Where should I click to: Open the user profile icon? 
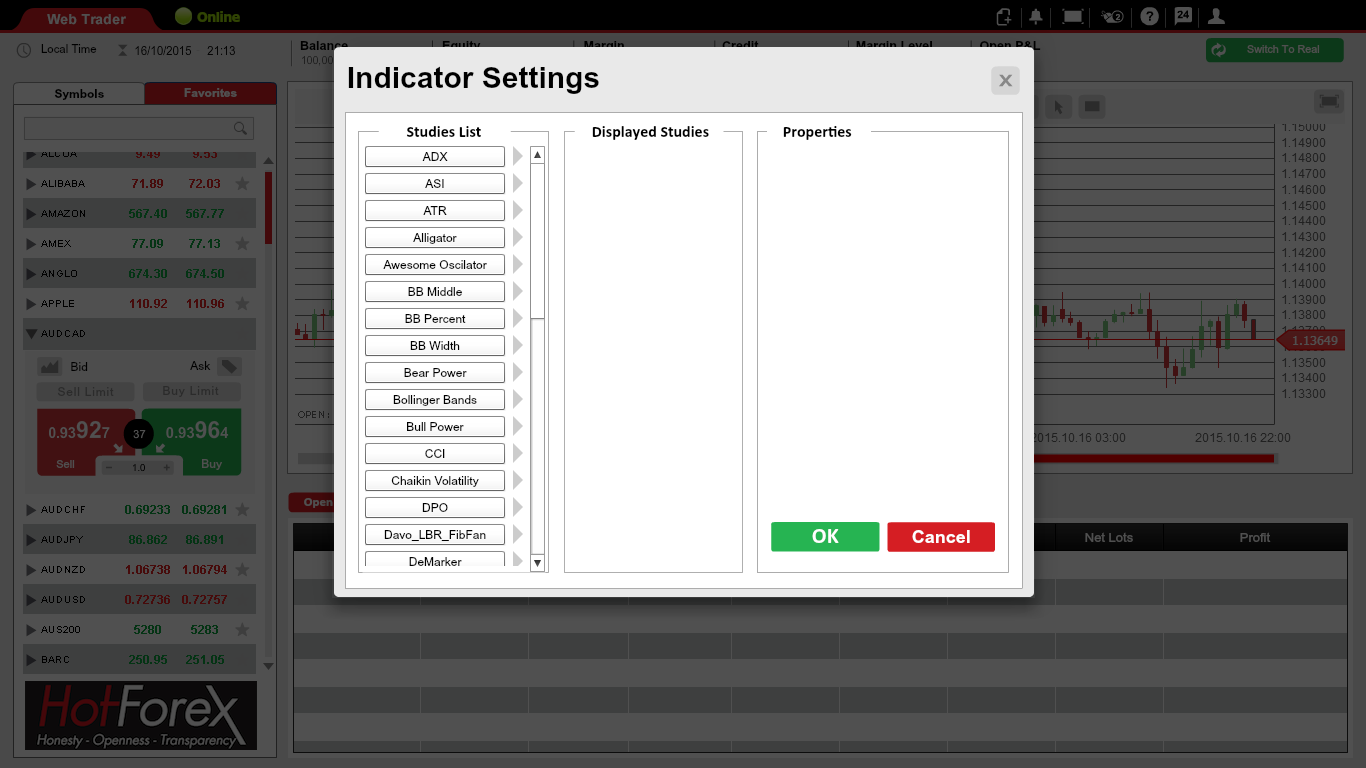(x=1216, y=16)
